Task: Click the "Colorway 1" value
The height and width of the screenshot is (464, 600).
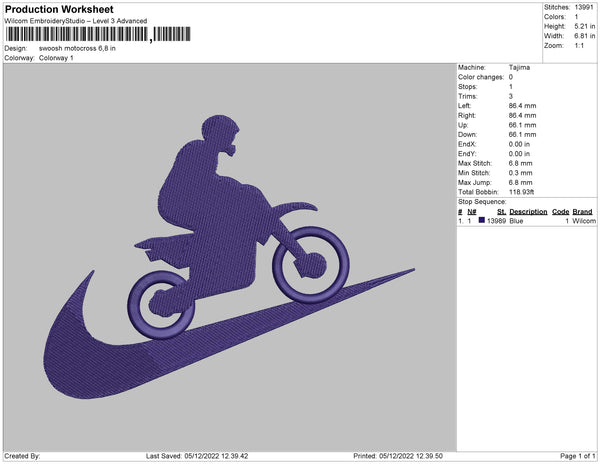Action: coord(56,58)
